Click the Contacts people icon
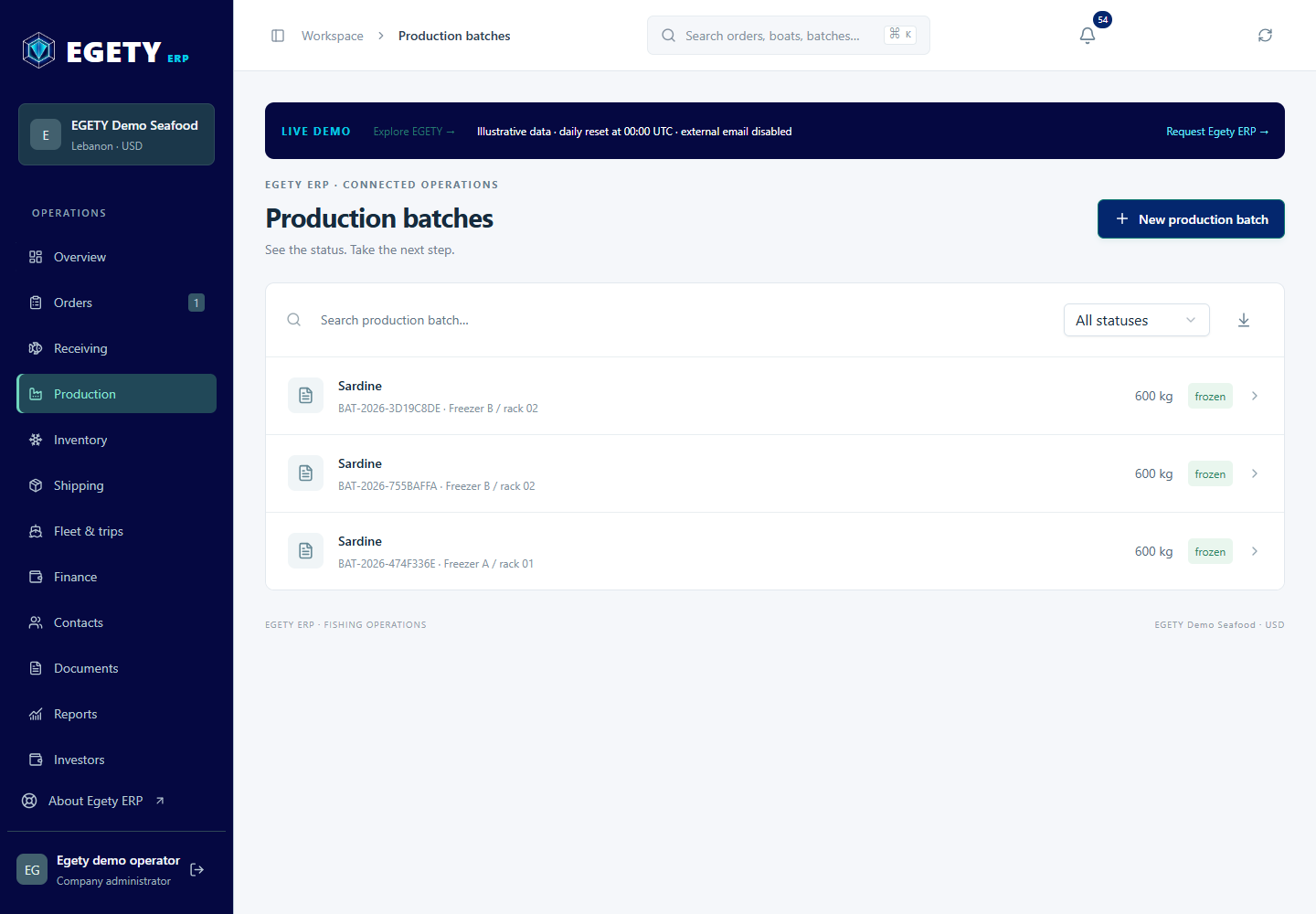This screenshot has height=914, width=1316. pyautogui.click(x=36, y=622)
